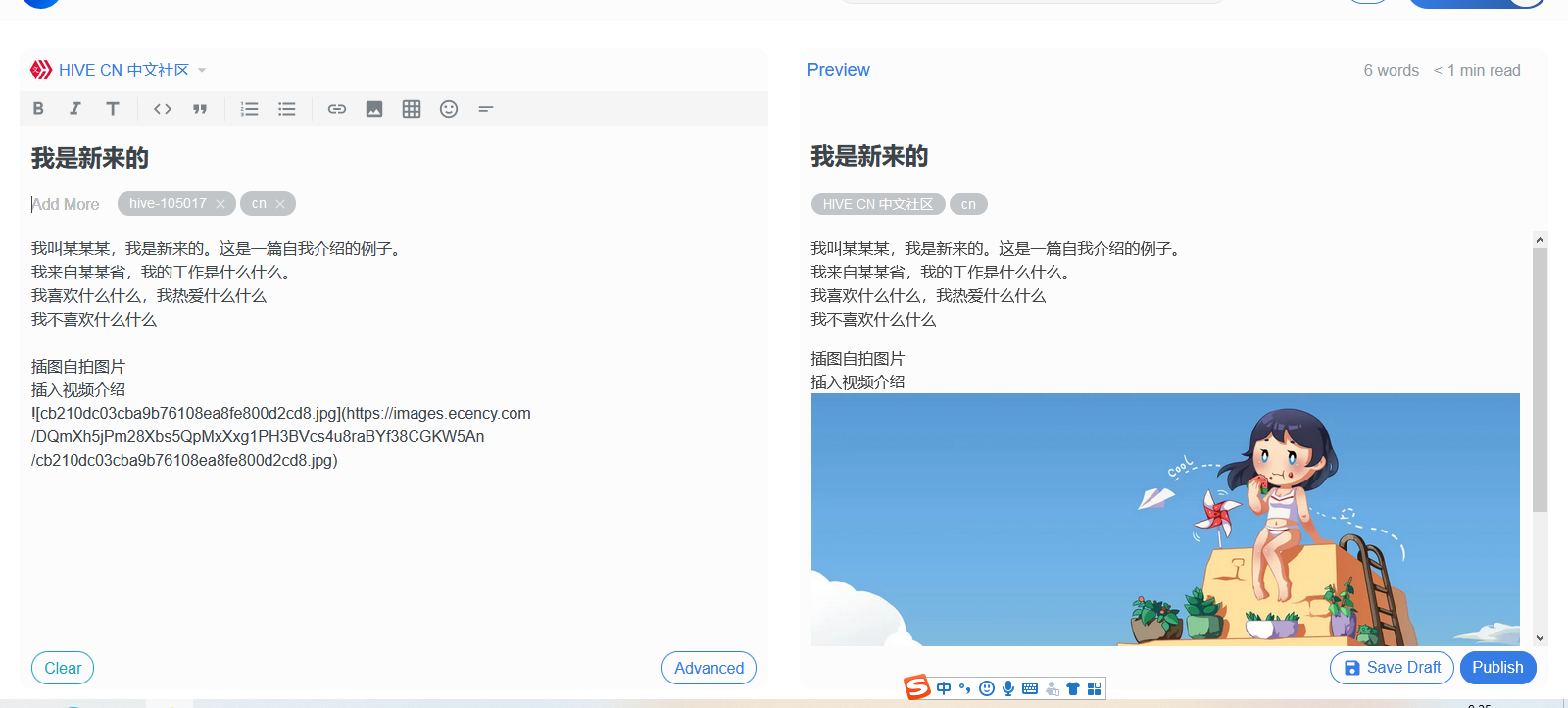Insert an image with picture icon
The height and width of the screenshot is (708, 1568).
[x=374, y=109]
